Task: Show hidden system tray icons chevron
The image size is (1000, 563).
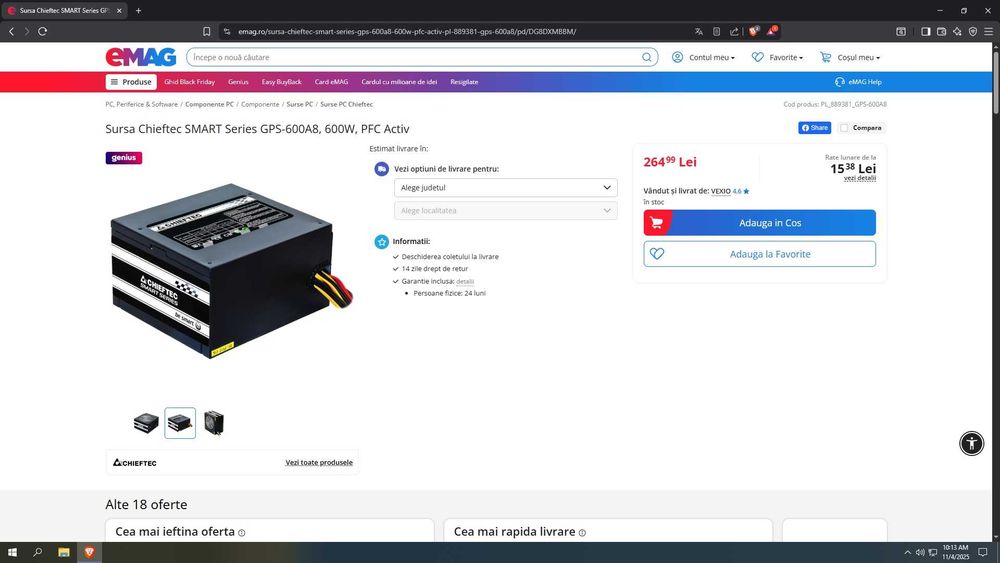Action: point(908,552)
